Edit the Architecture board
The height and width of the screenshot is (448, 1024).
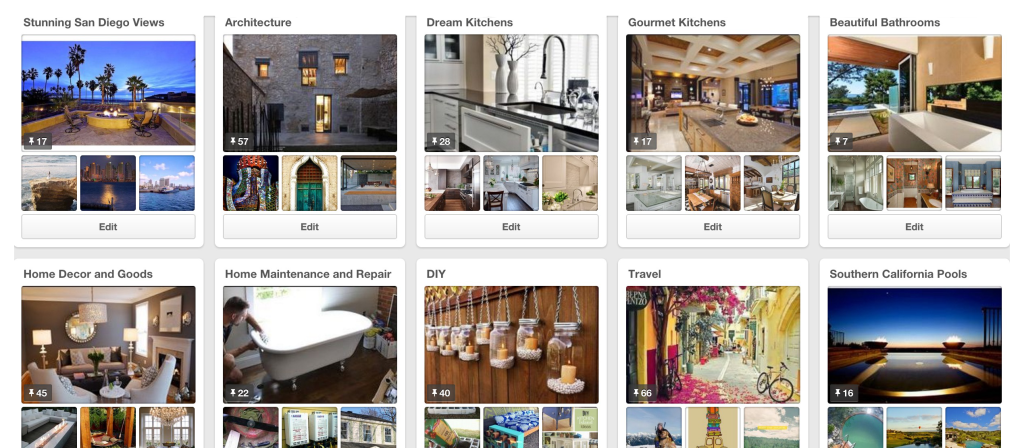click(310, 227)
